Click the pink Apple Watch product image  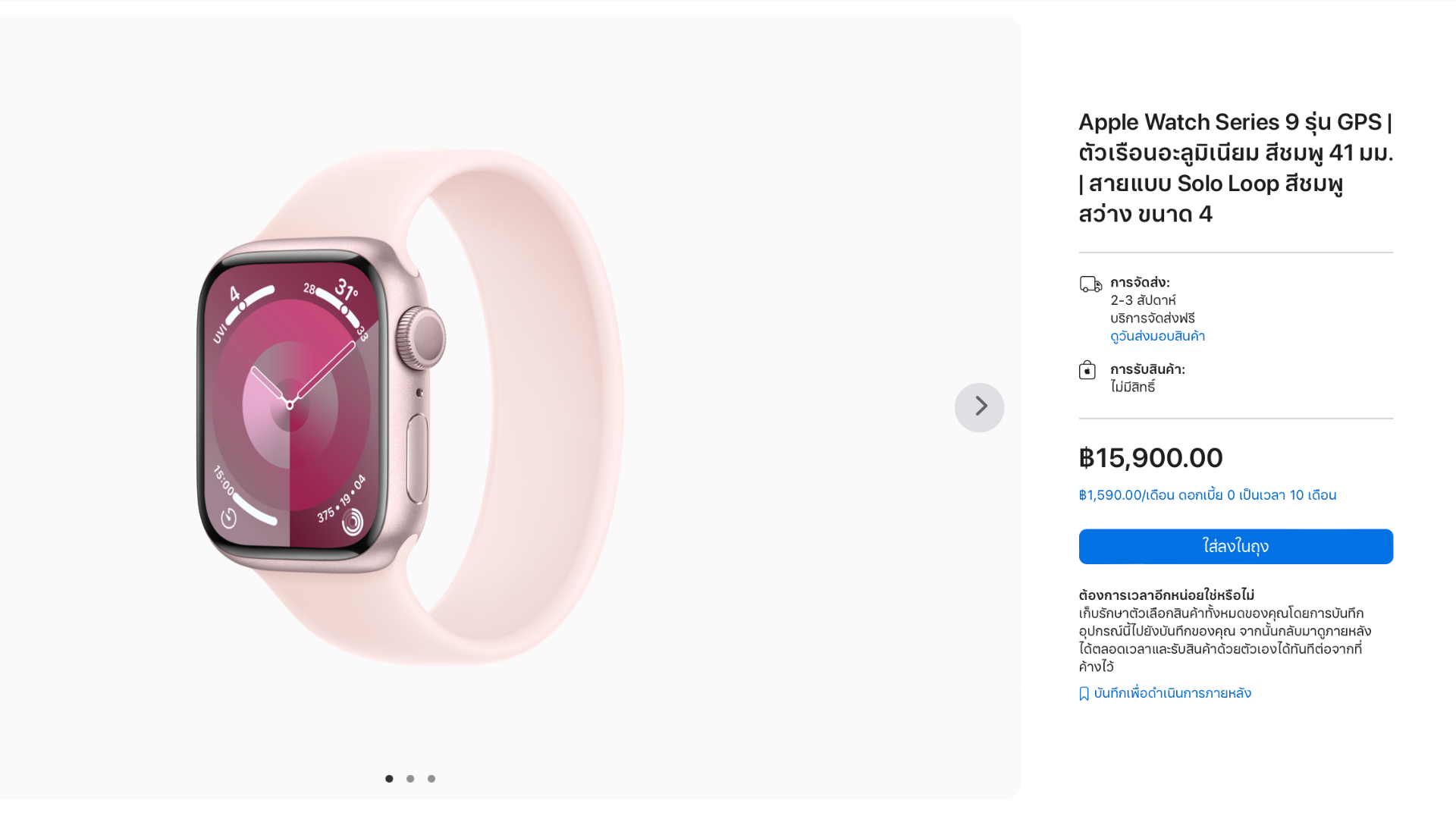click(x=409, y=407)
